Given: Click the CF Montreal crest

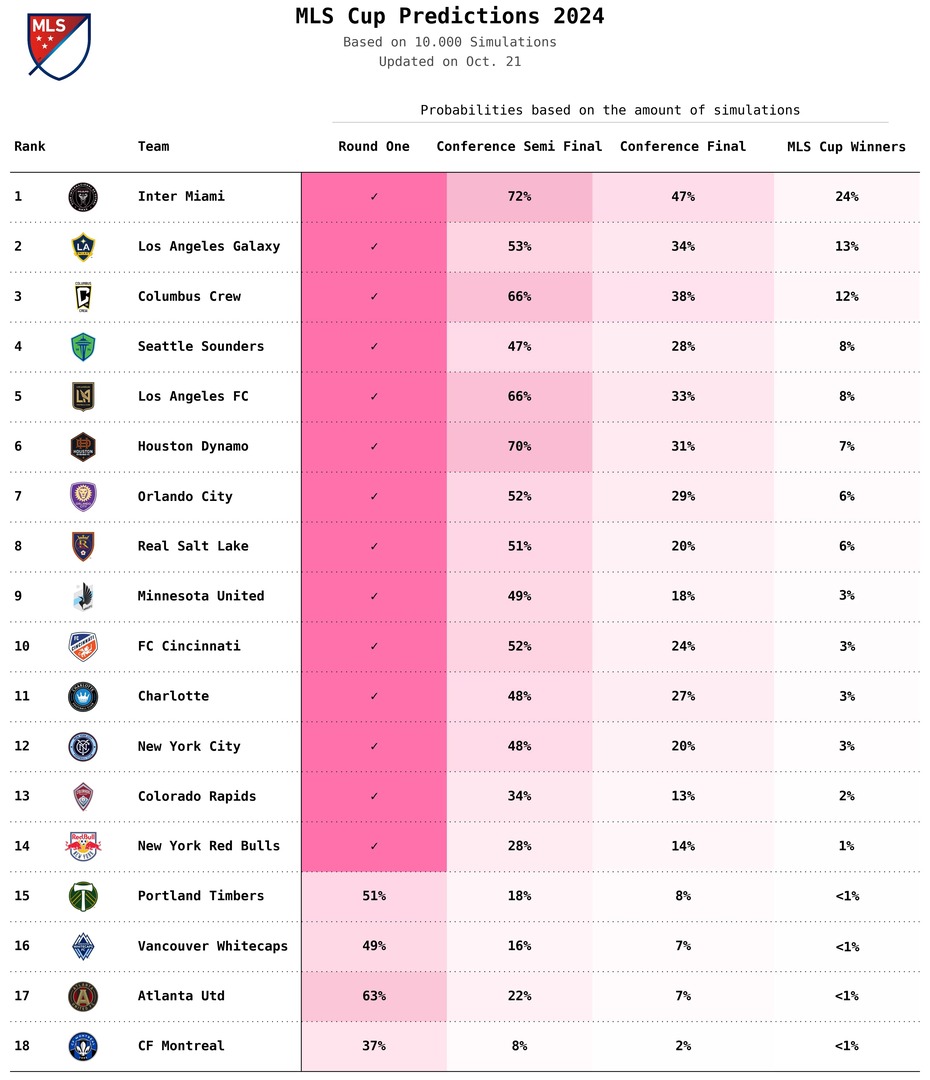Looking at the screenshot, I should [83, 1046].
